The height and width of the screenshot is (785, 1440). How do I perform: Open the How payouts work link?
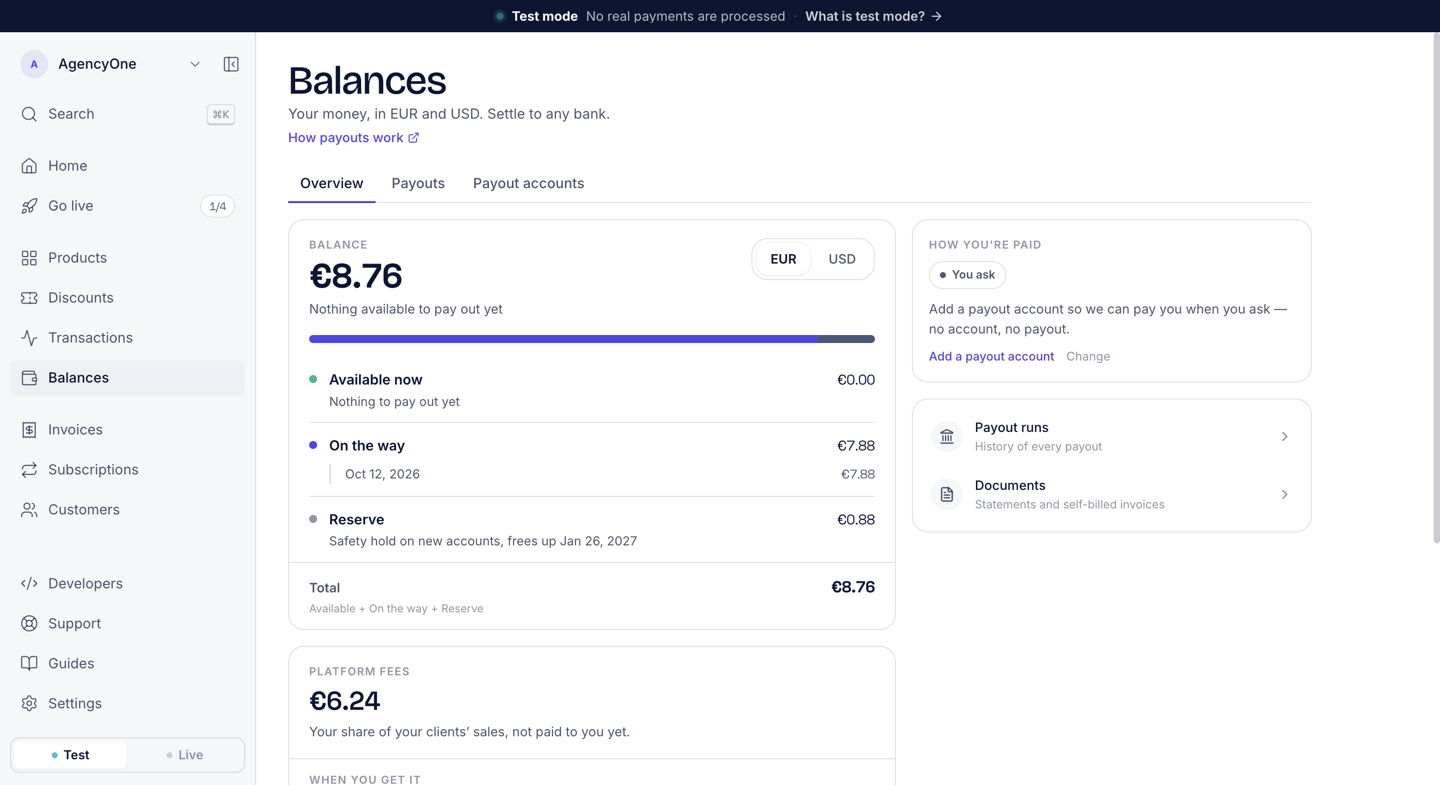[354, 138]
